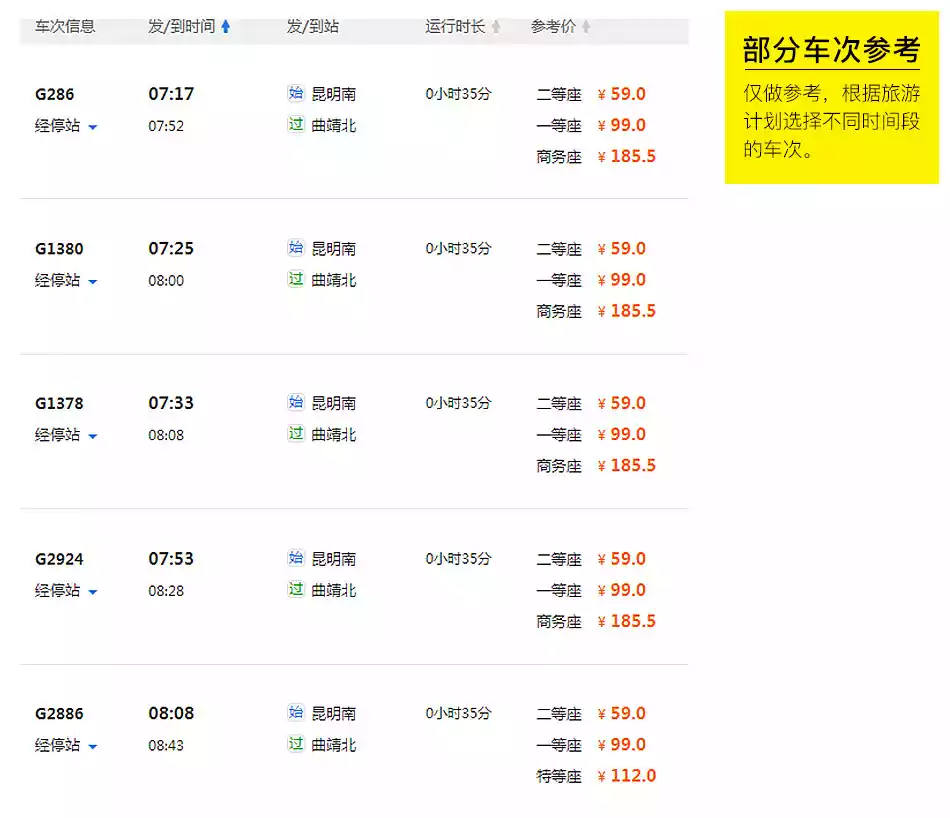Click the 车次信息 column header
950x818 pixels.
(65, 26)
